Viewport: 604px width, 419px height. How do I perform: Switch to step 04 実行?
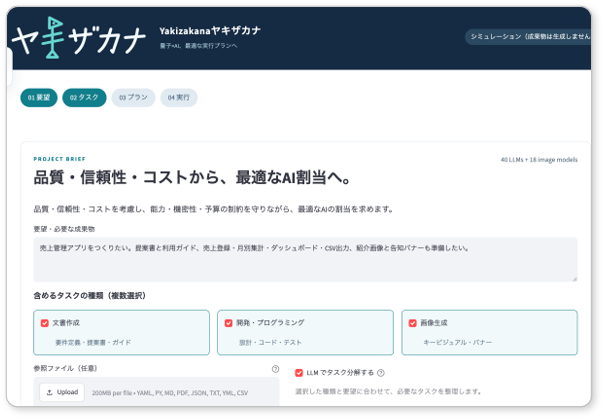point(179,97)
